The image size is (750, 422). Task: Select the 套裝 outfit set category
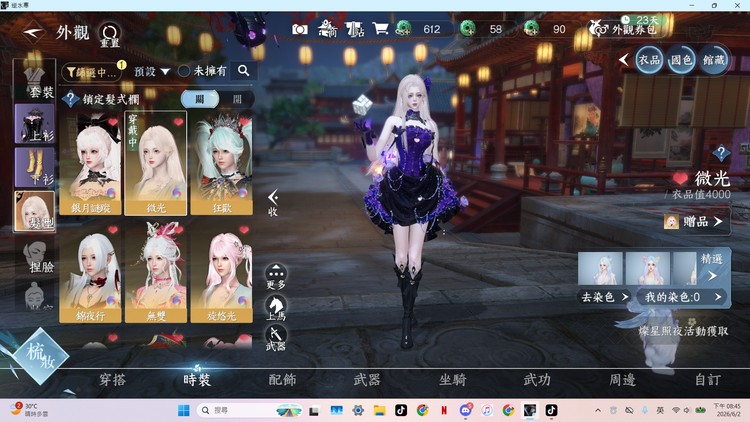point(34,80)
